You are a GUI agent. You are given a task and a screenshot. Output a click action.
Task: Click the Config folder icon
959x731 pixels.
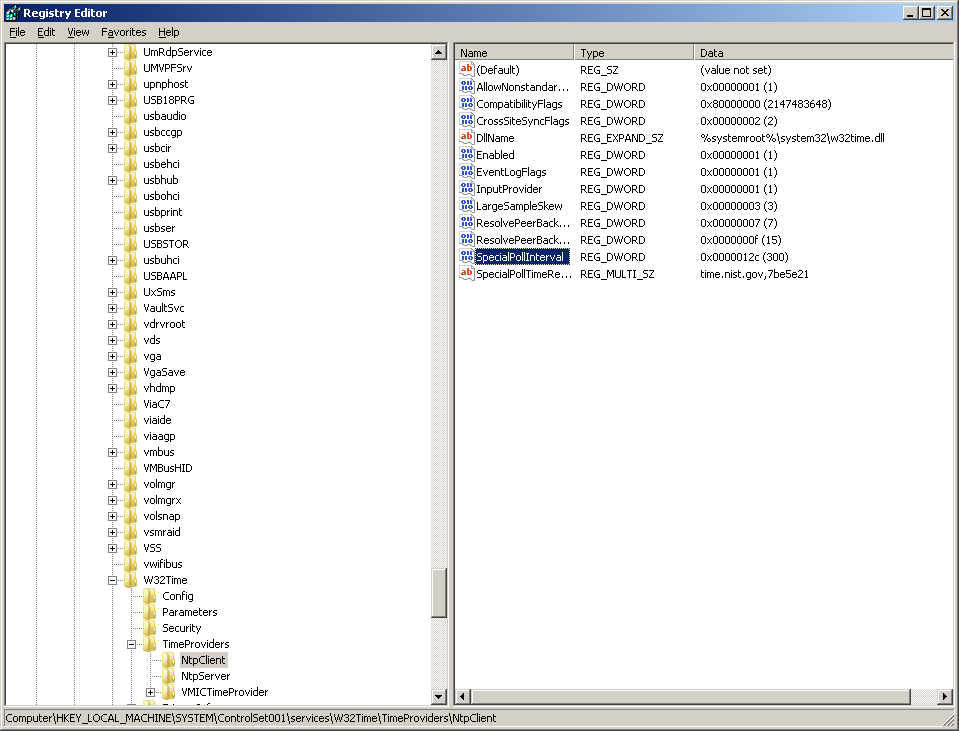pos(150,596)
